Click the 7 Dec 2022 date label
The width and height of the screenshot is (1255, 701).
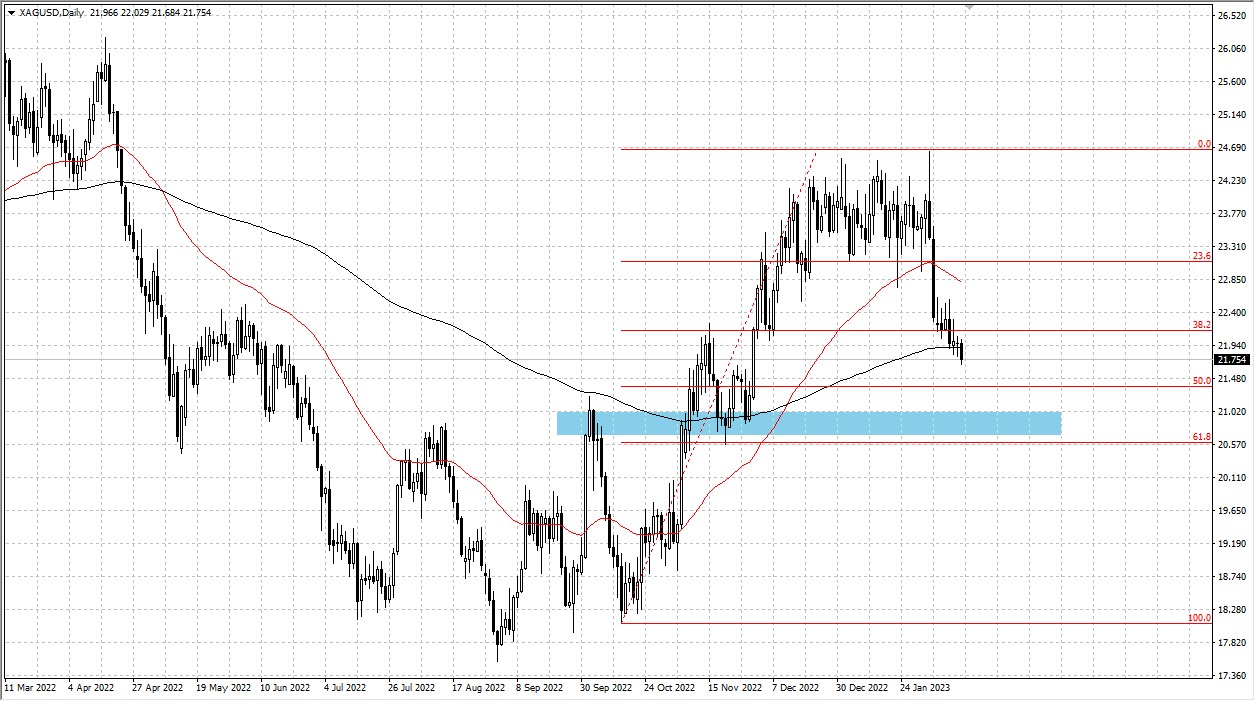click(795, 688)
